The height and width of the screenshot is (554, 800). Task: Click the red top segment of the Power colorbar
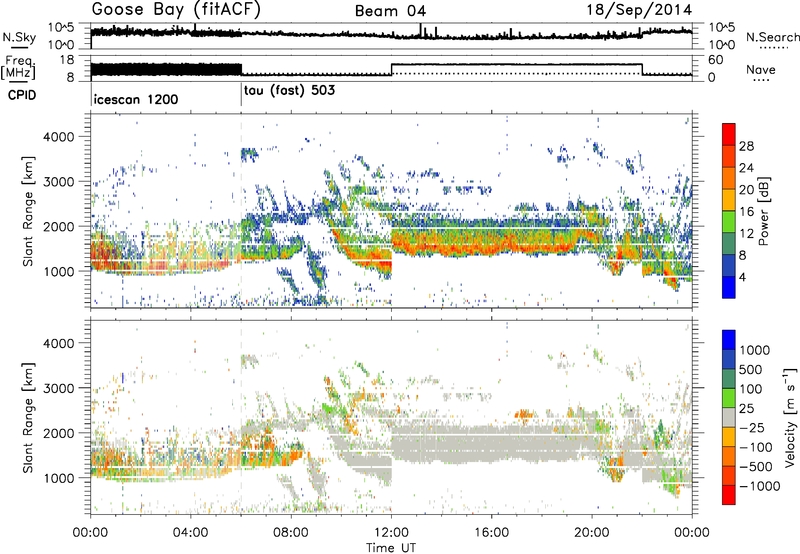click(729, 134)
